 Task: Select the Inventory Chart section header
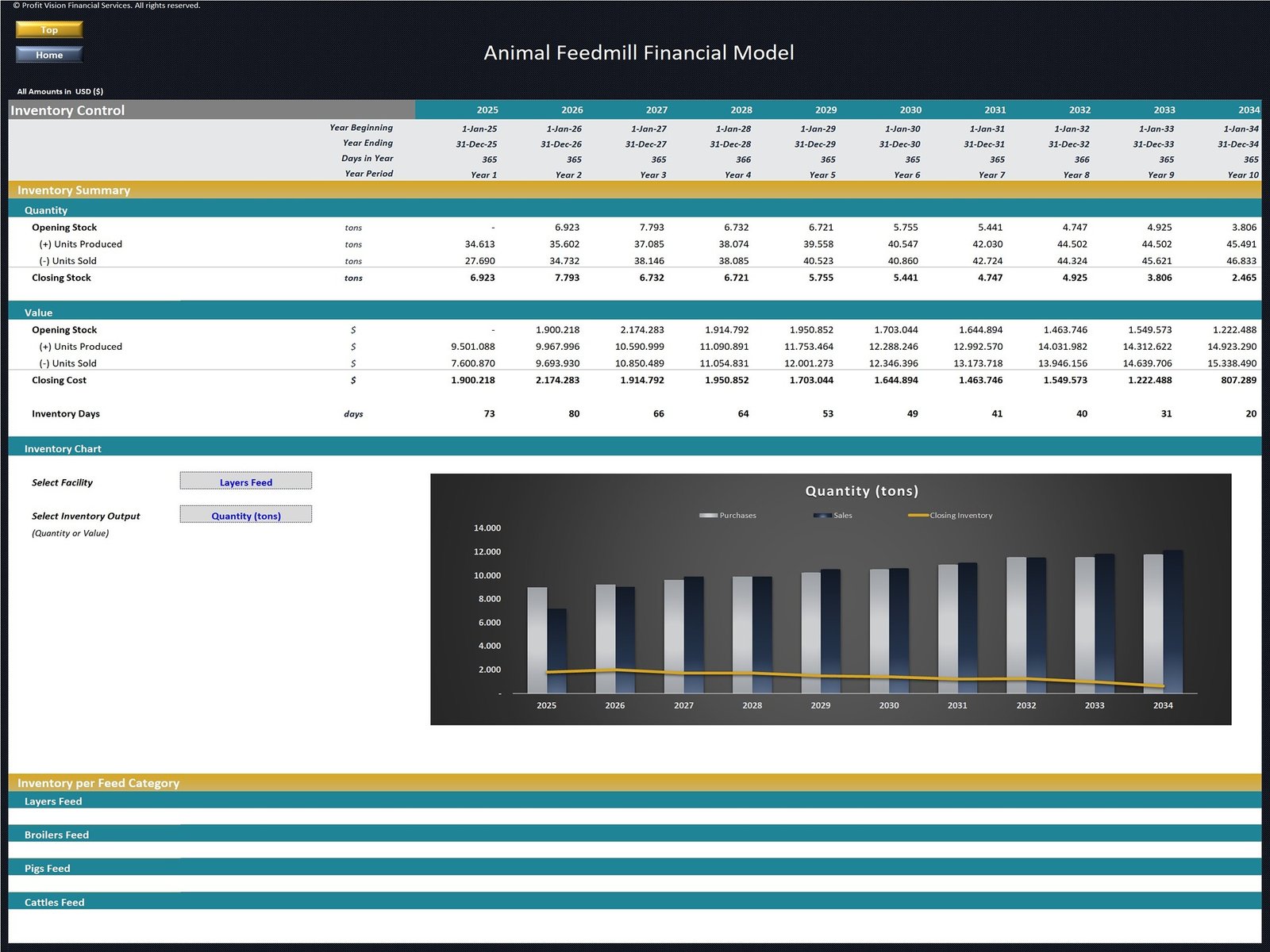(63, 449)
